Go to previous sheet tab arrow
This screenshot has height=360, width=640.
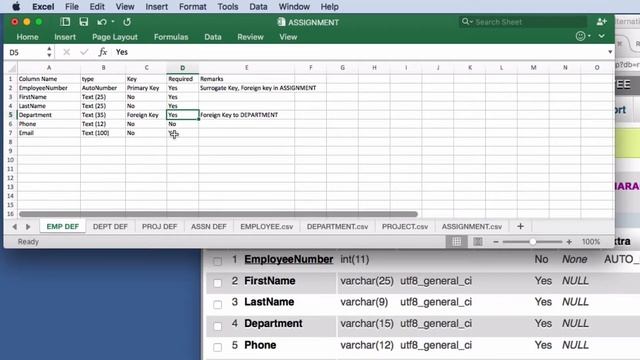click(15, 227)
